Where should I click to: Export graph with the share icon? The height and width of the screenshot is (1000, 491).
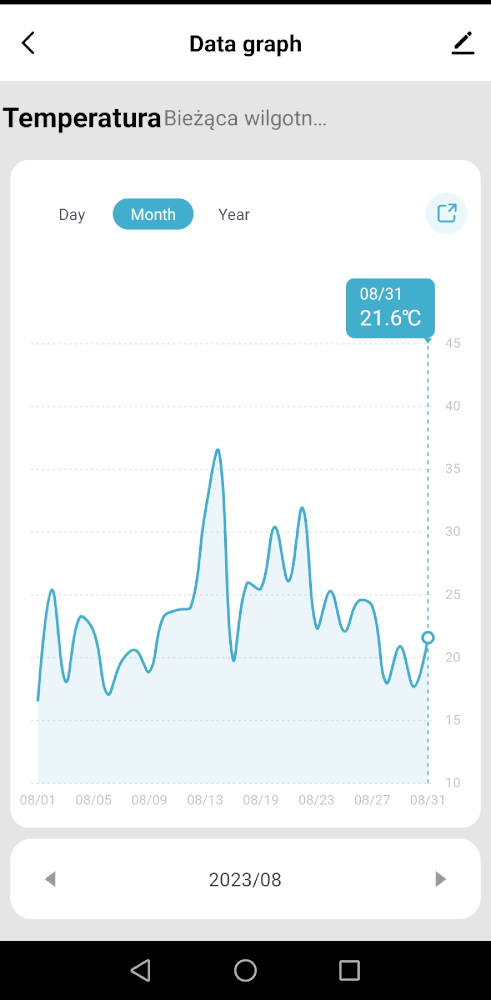(x=446, y=214)
